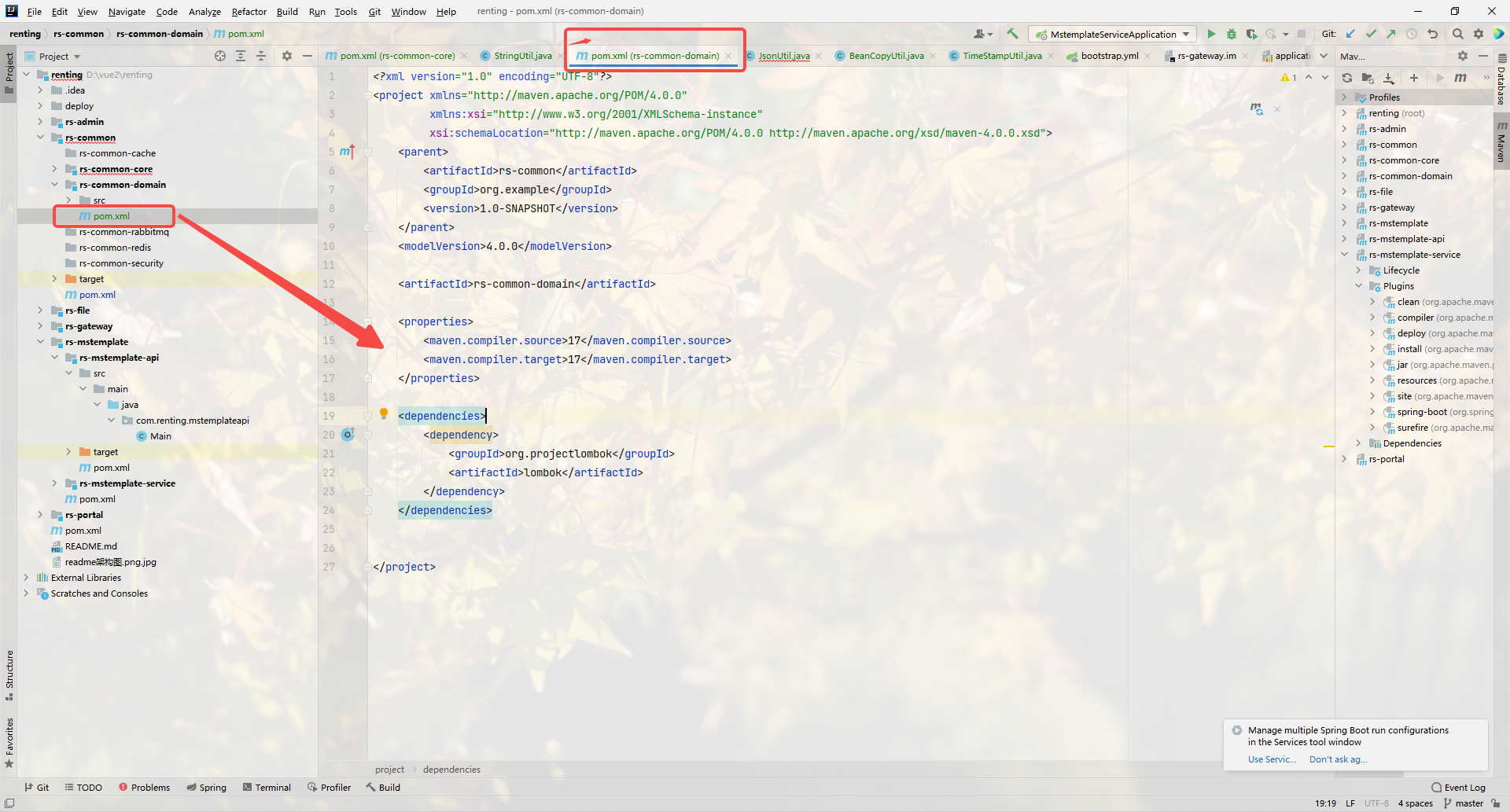Image resolution: width=1510 pixels, height=812 pixels.
Task: Update Git project with the pull arrow icon
Action: pos(1351,34)
